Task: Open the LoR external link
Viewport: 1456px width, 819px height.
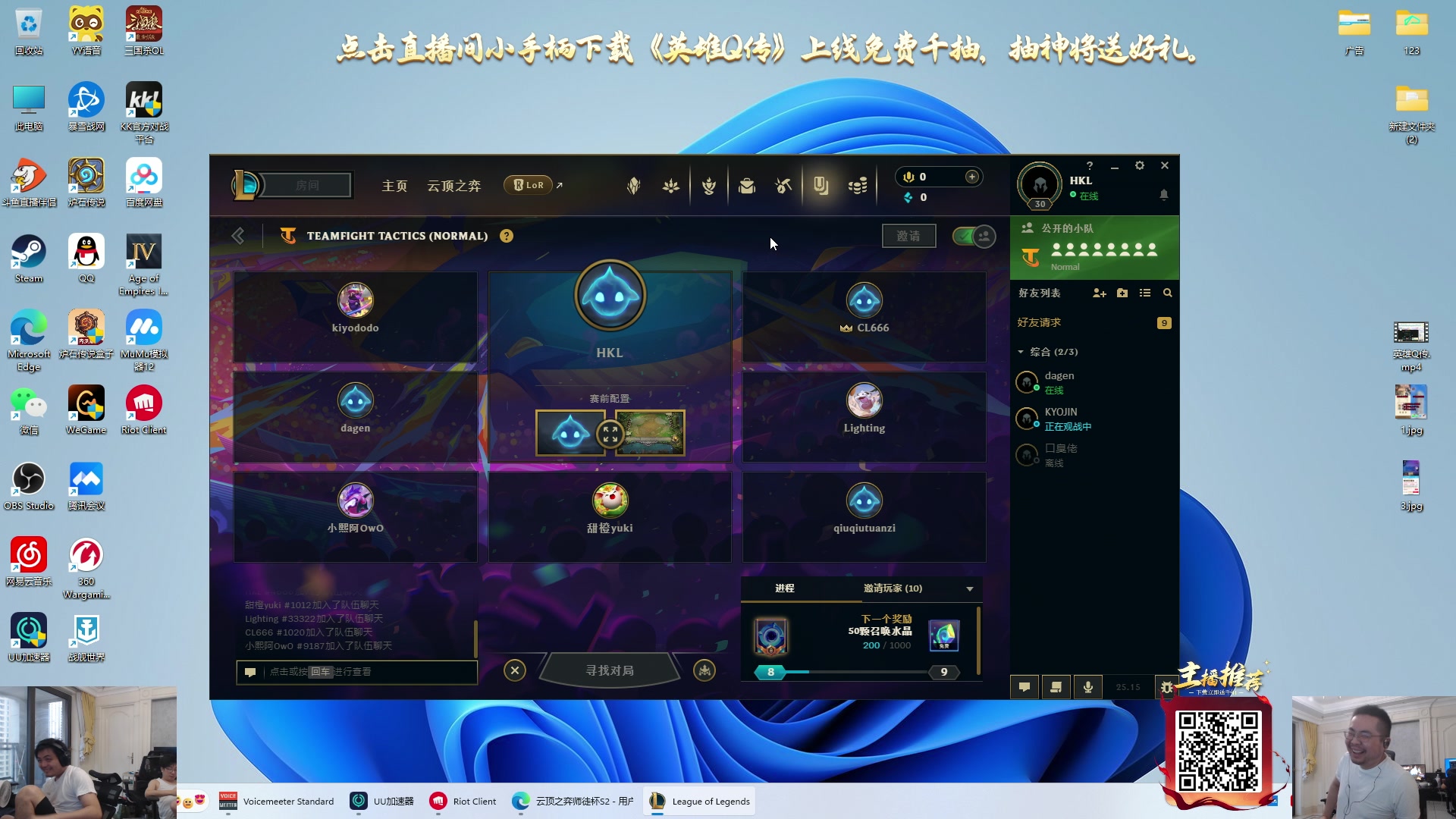Action: point(534,185)
